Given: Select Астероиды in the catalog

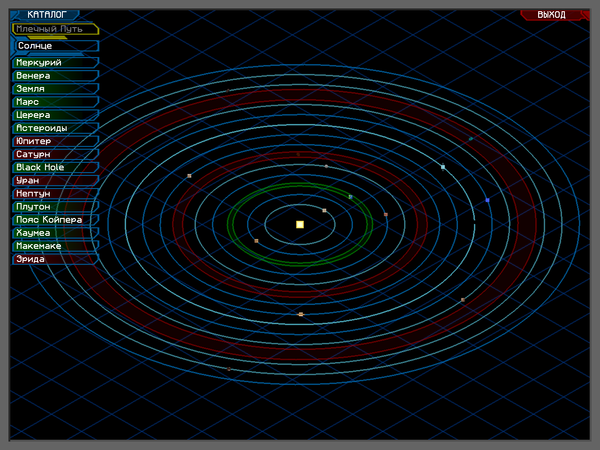Looking at the screenshot, I should pyautogui.click(x=55, y=128).
